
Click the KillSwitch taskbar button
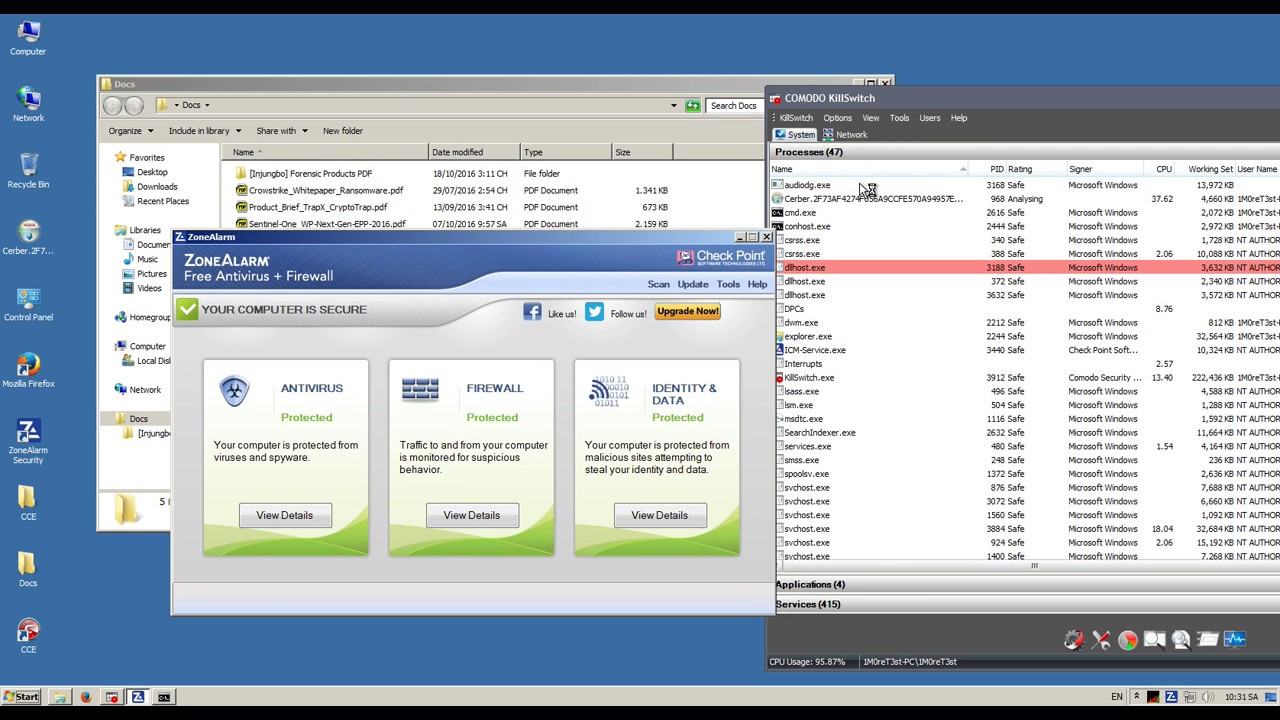(x=112, y=697)
